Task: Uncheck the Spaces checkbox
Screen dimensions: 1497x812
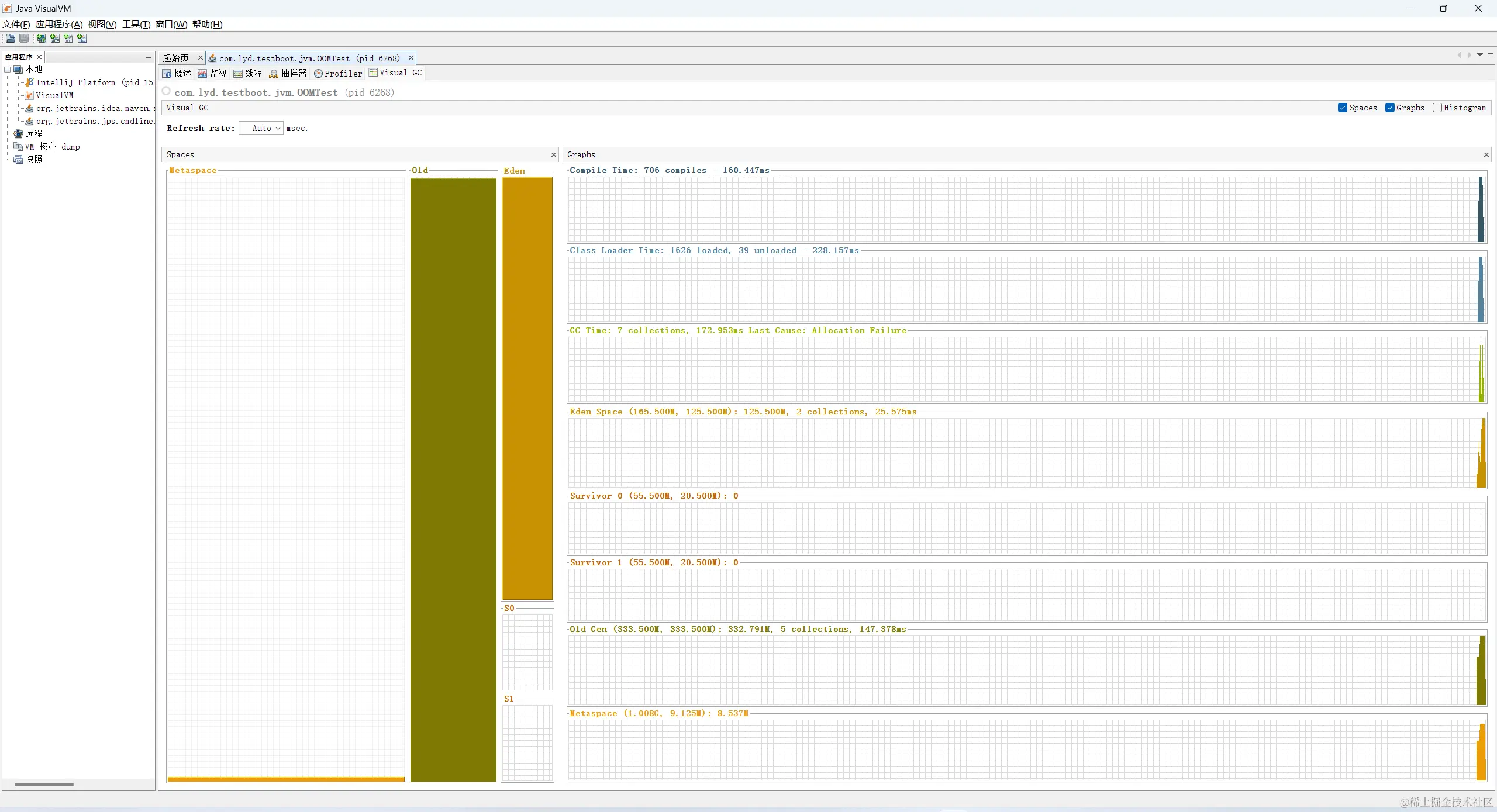Action: click(1343, 108)
